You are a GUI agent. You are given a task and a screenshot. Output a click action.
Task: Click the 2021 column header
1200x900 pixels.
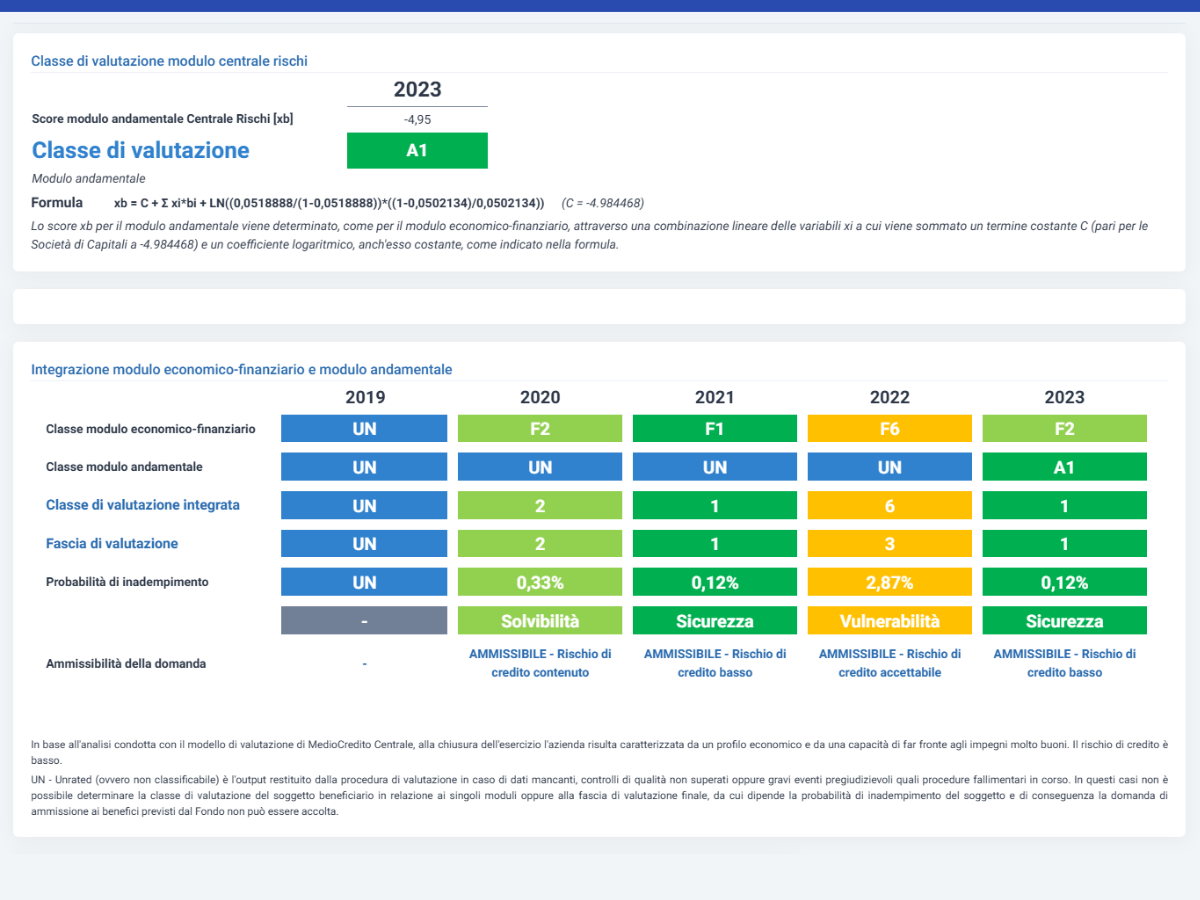click(x=715, y=397)
